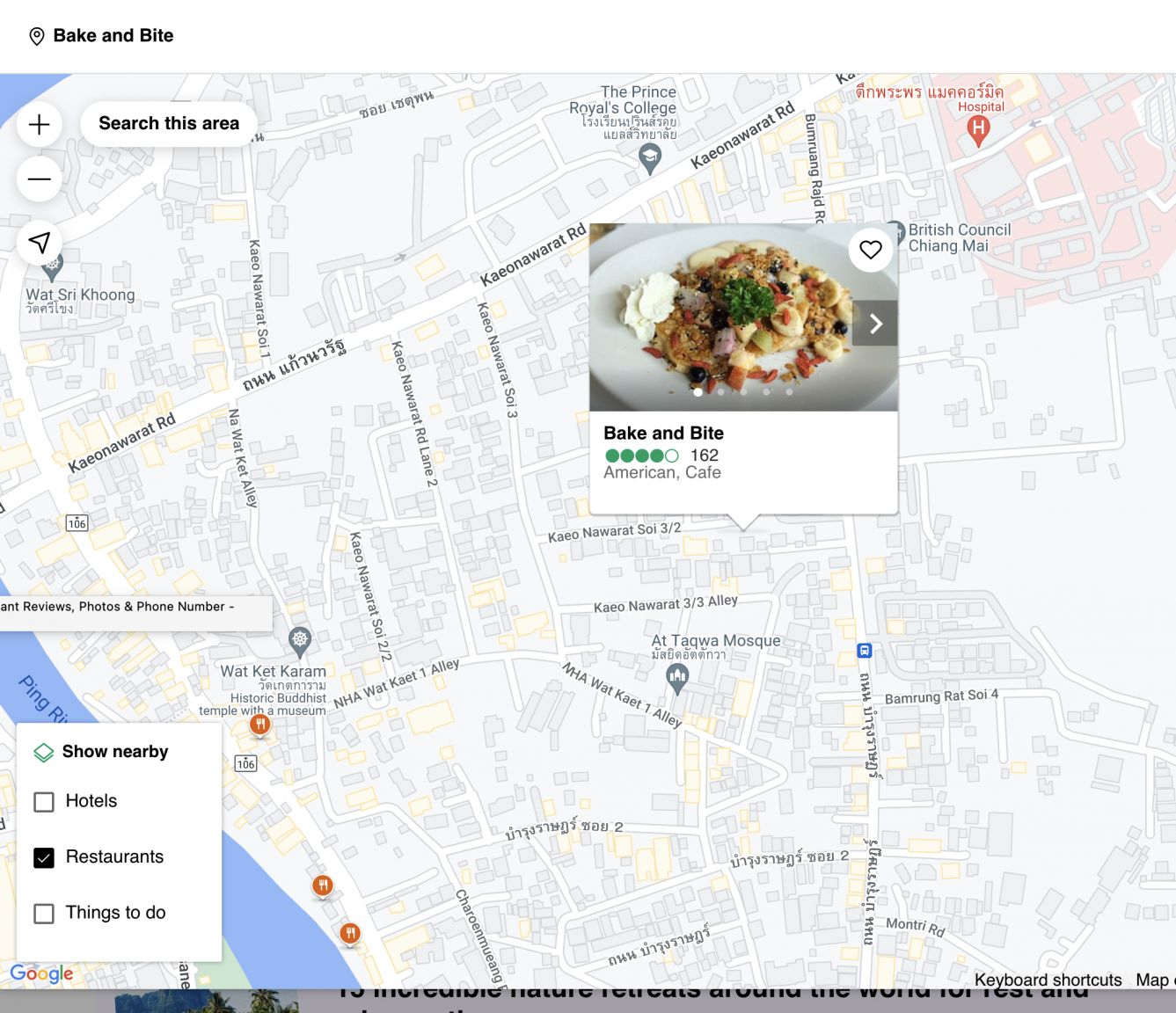Open the Hospital marker on the map
The height and width of the screenshot is (1013, 1176).
tap(978, 131)
